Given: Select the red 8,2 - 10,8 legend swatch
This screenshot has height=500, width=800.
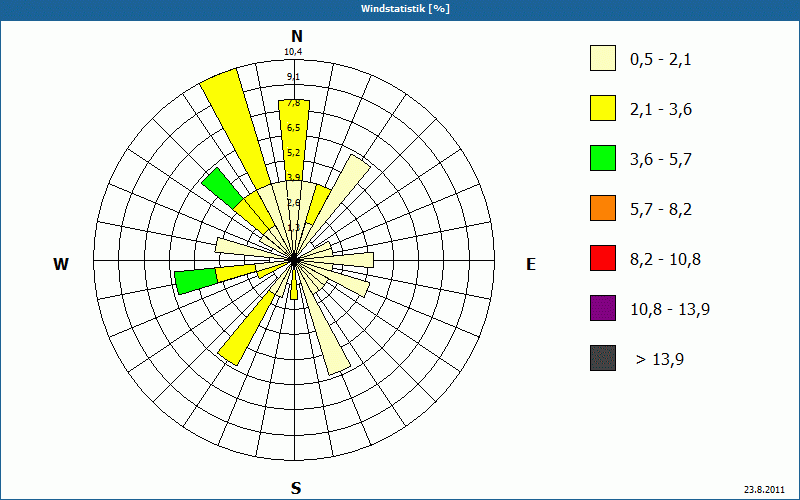Looking at the screenshot, I should [x=603, y=258].
